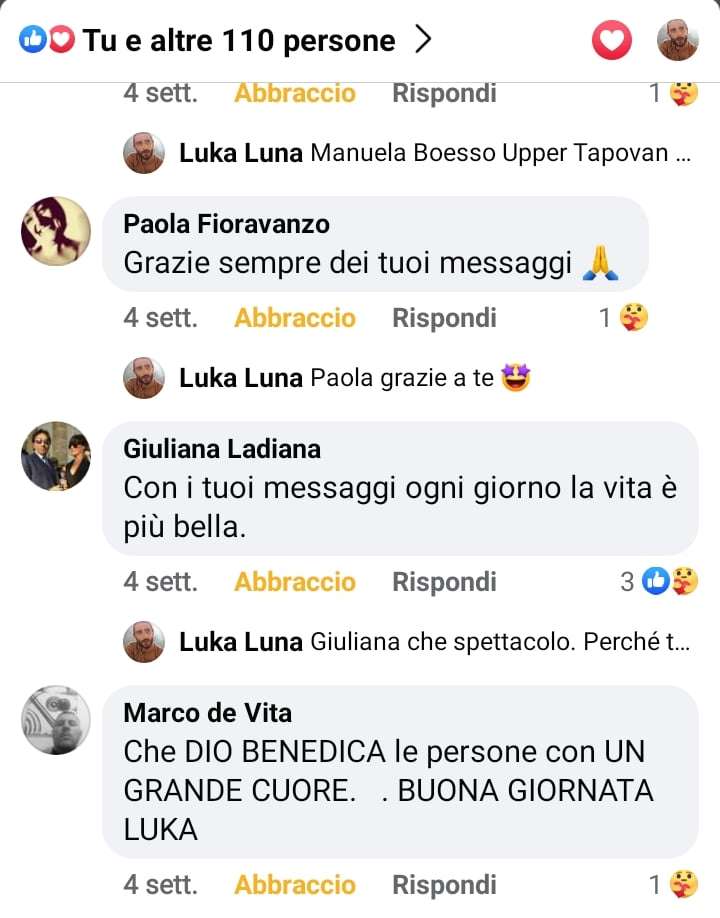The image size is (720, 918).
Task: View the care reaction on Marco's comment
Action: [x=674, y=885]
